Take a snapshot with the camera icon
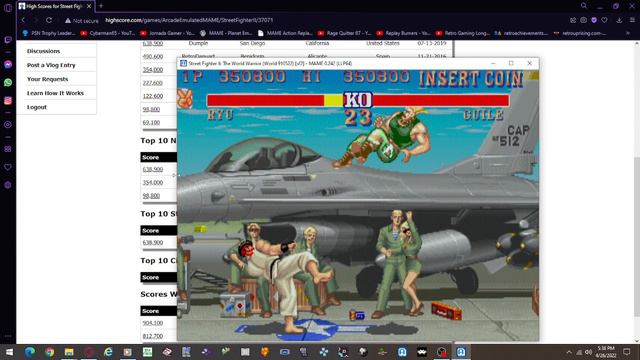The width and height of the screenshot is (640, 360). (584, 20)
